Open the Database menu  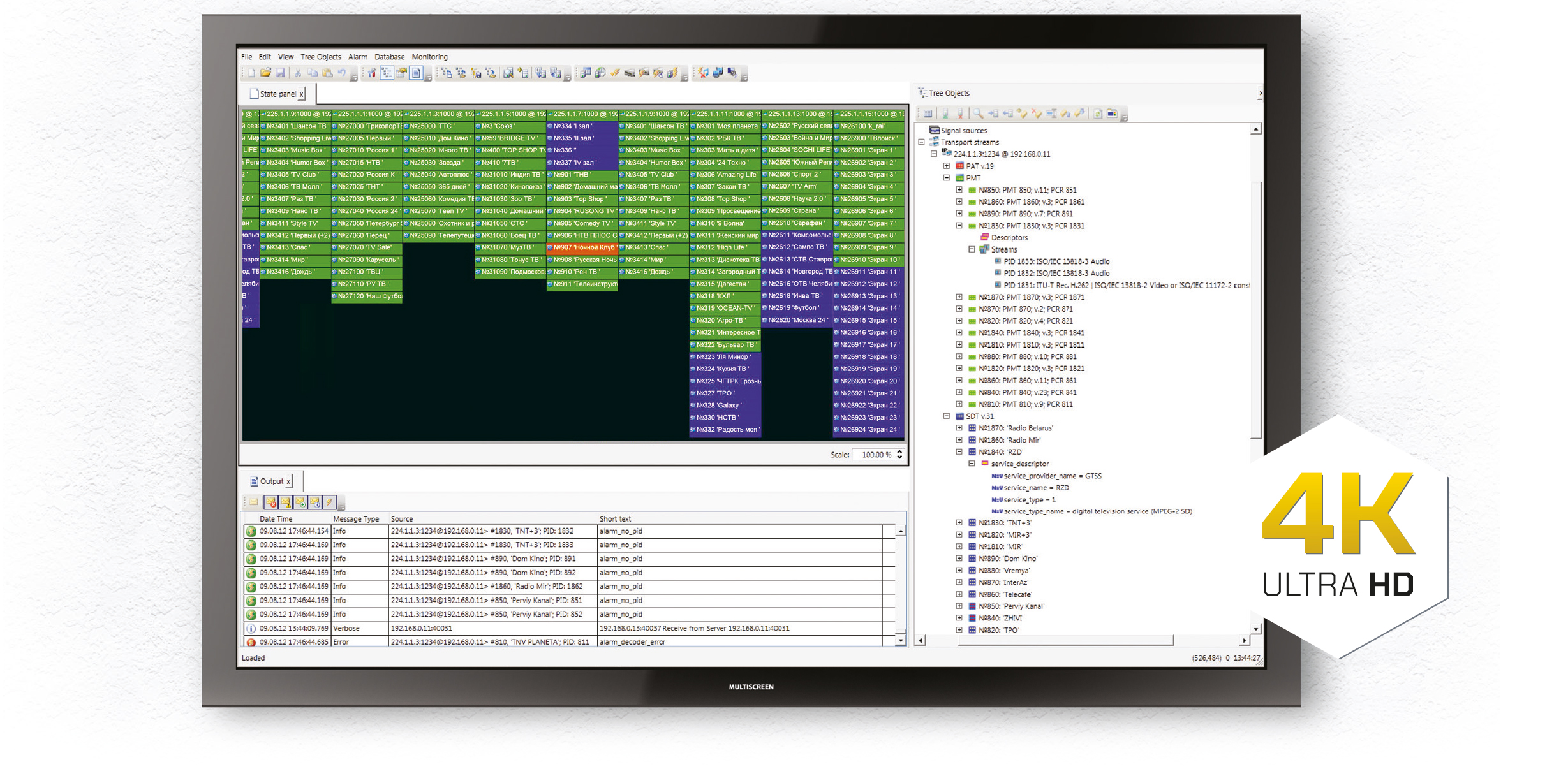tap(390, 57)
